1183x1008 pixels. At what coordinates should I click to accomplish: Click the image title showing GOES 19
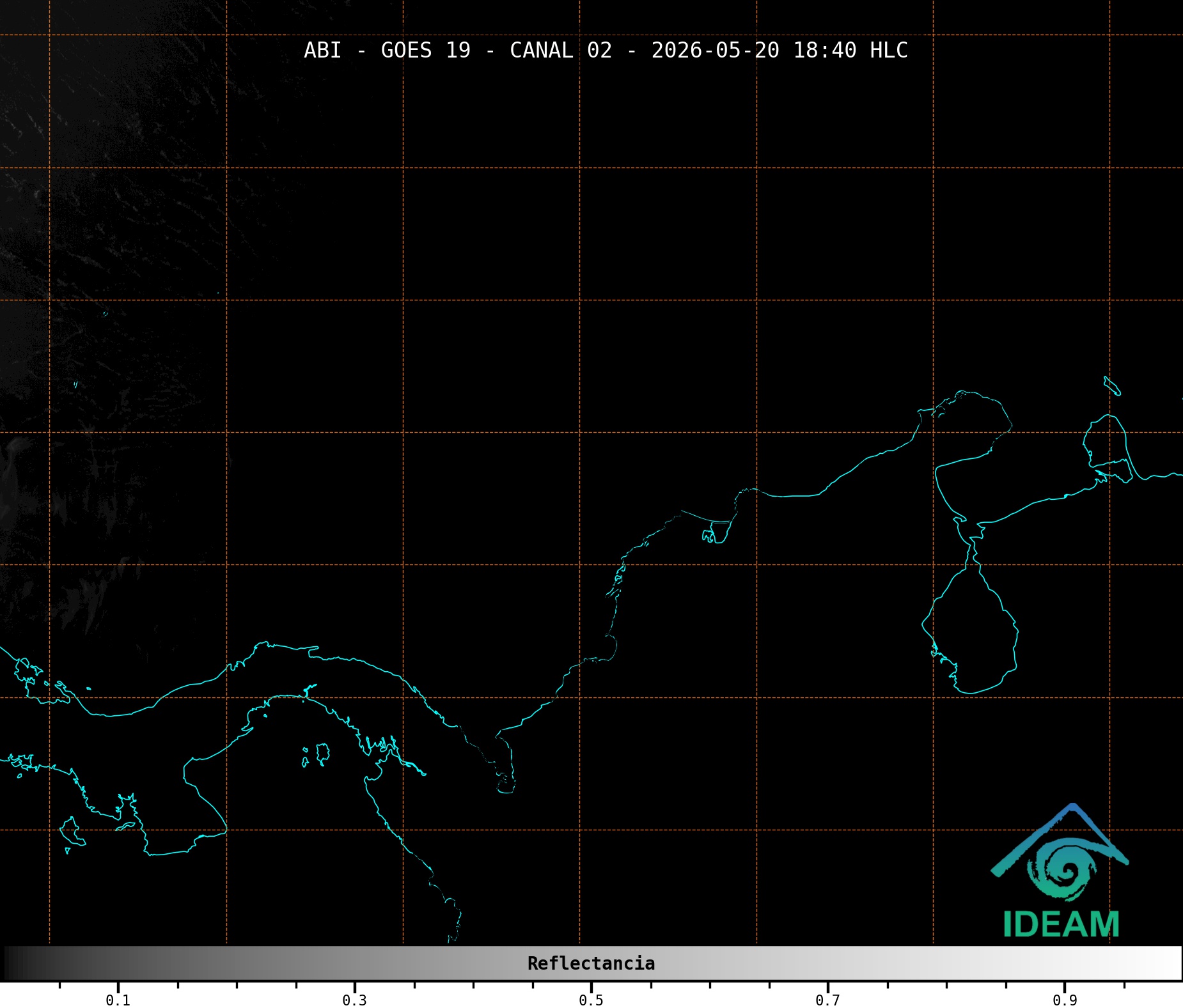click(x=606, y=50)
